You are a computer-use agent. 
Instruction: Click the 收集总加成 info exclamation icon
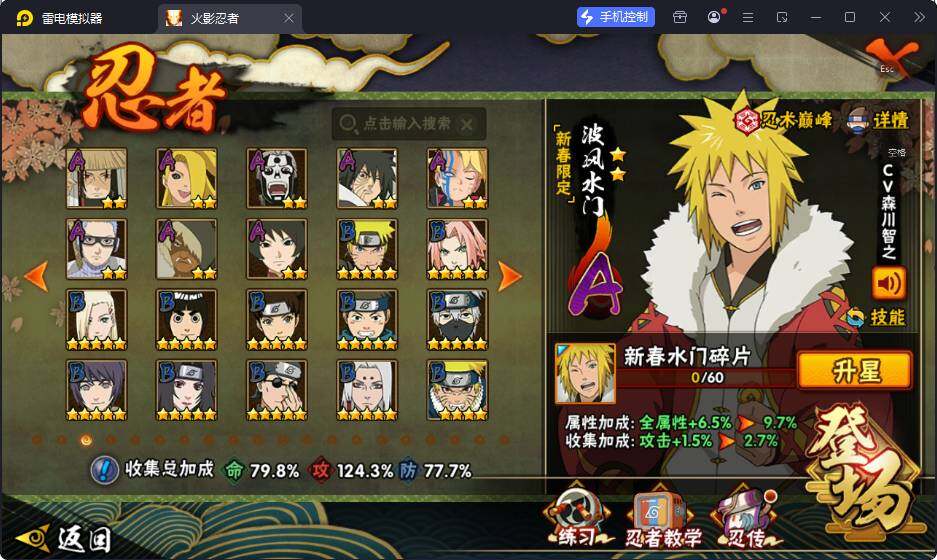pos(105,470)
